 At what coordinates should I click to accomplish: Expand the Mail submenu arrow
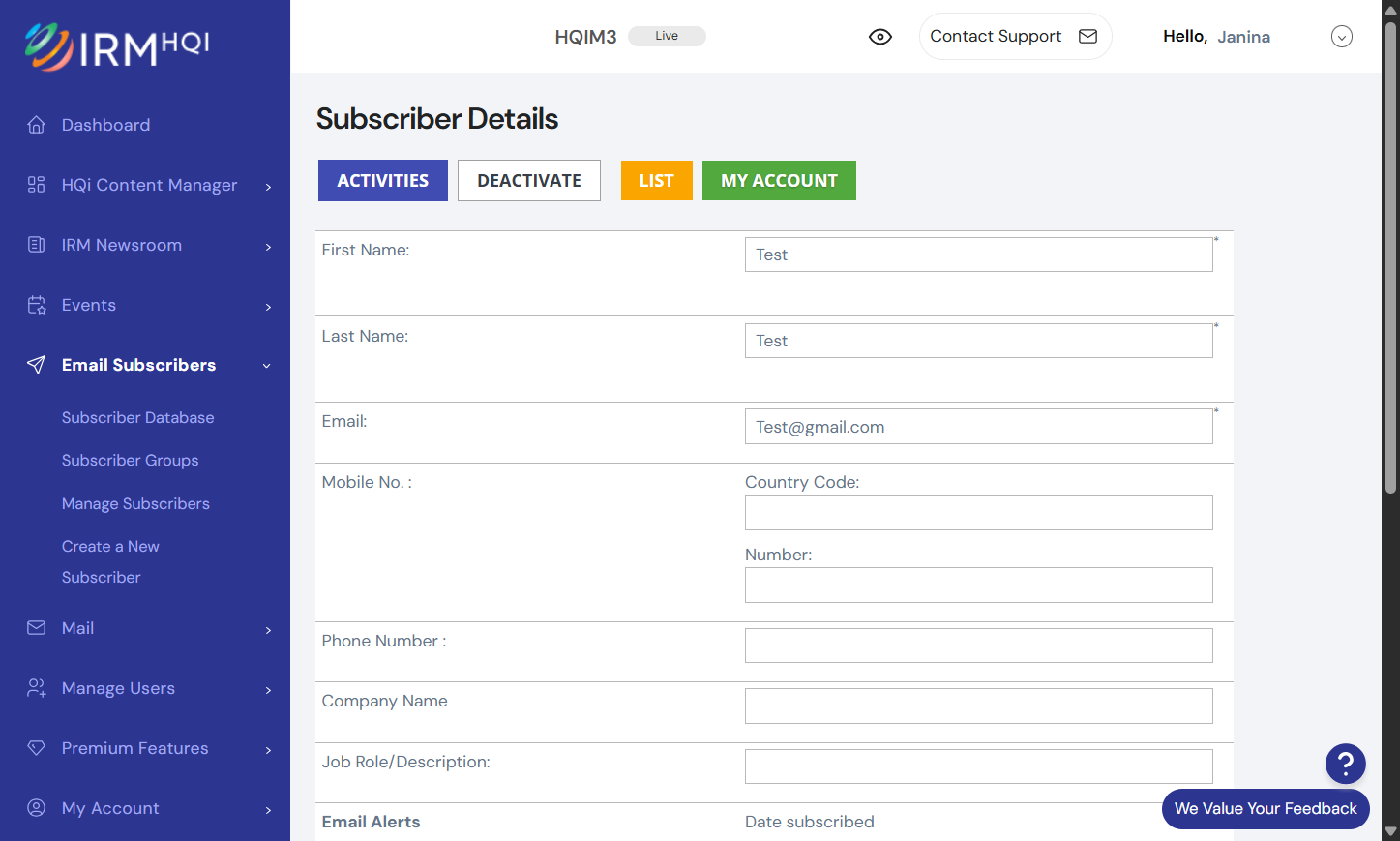pyautogui.click(x=268, y=630)
